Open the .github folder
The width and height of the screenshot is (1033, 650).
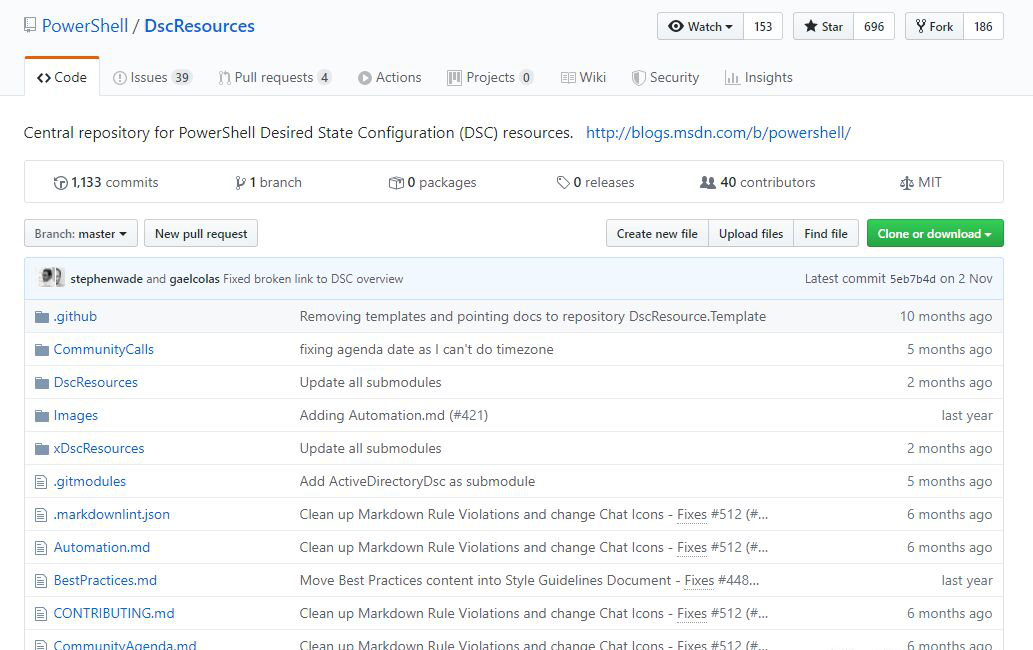pyautogui.click(x=75, y=317)
